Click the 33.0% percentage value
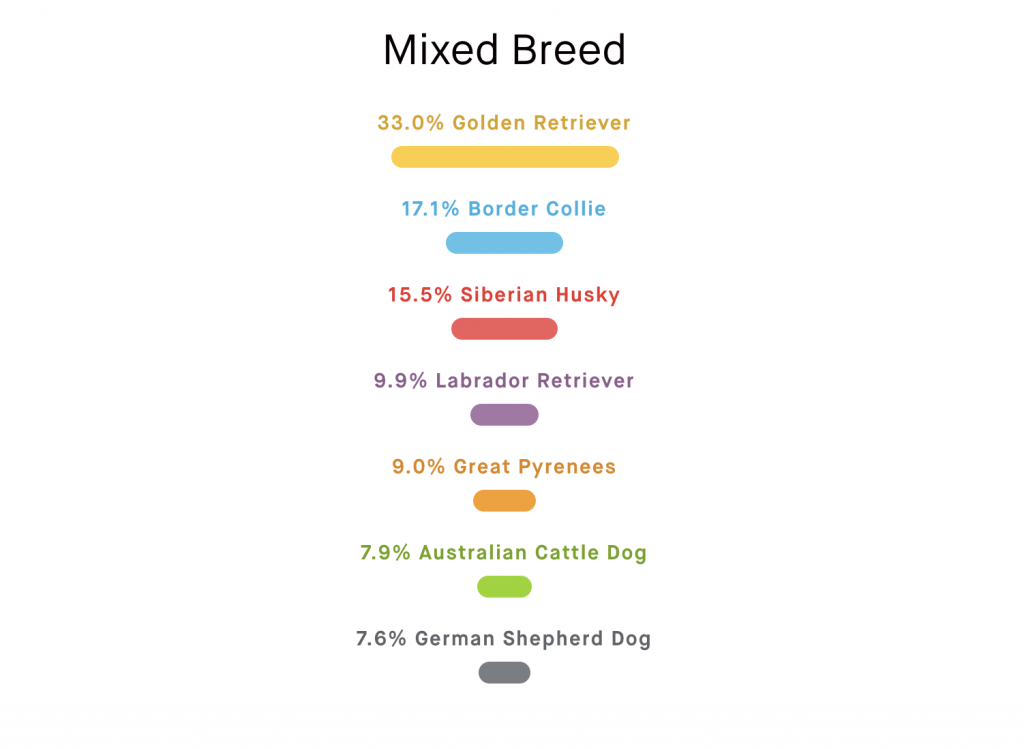This screenshot has height=749, width=1024. click(410, 123)
